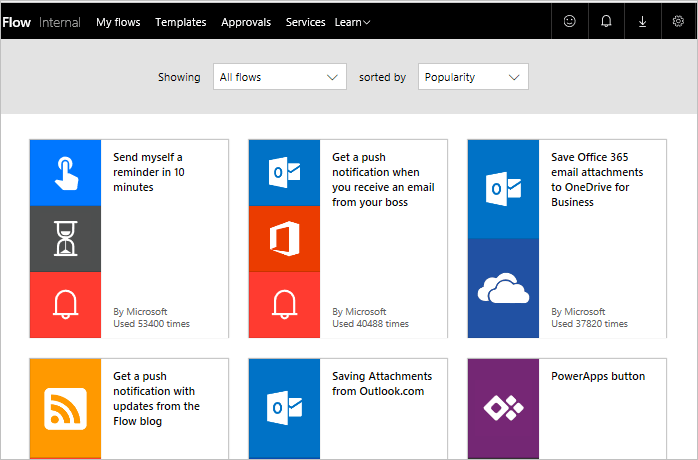Open the Popularity sort dropdown
Viewport: 698px width, 460px height.
pos(473,77)
